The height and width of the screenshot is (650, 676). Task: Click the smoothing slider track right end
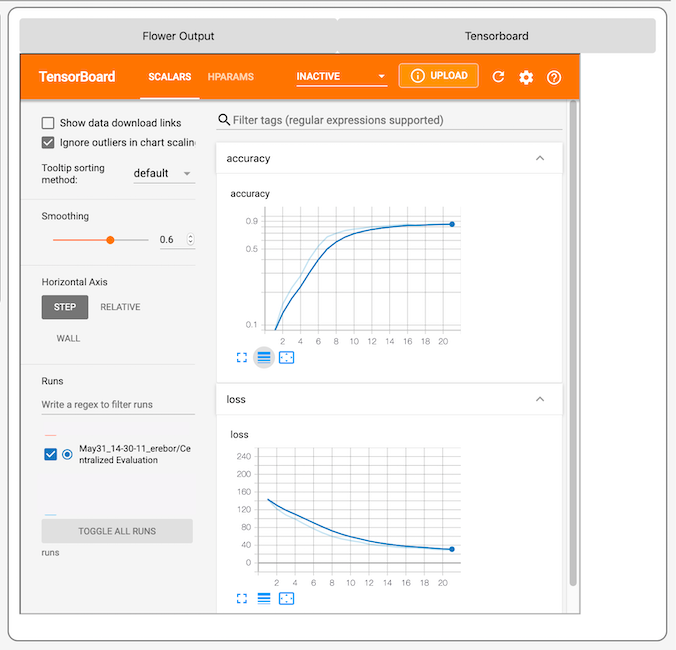tap(147, 240)
